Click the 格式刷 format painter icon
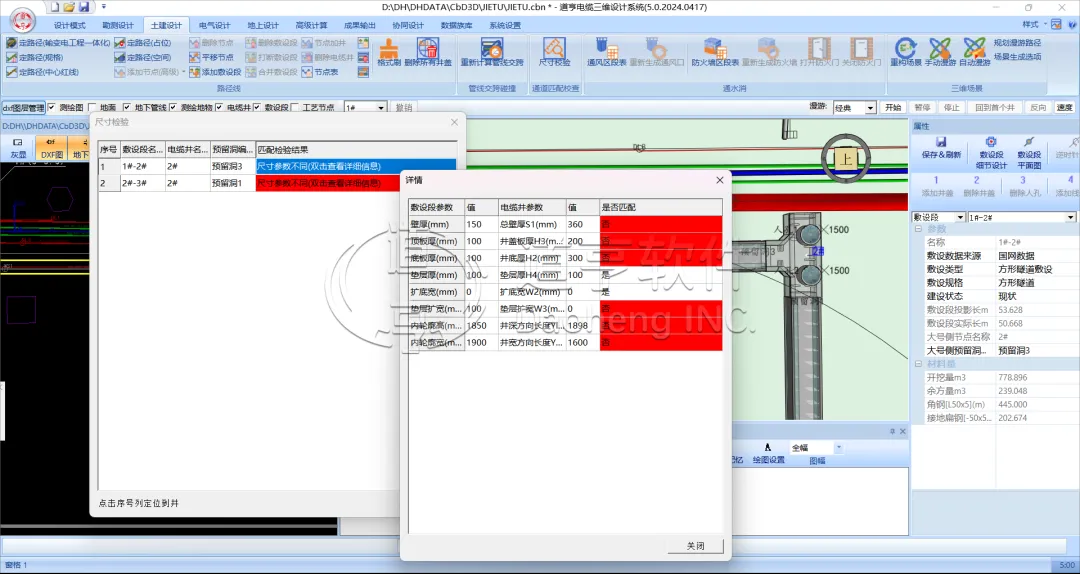Screen dimensions: 1080x574 click(390, 51)
